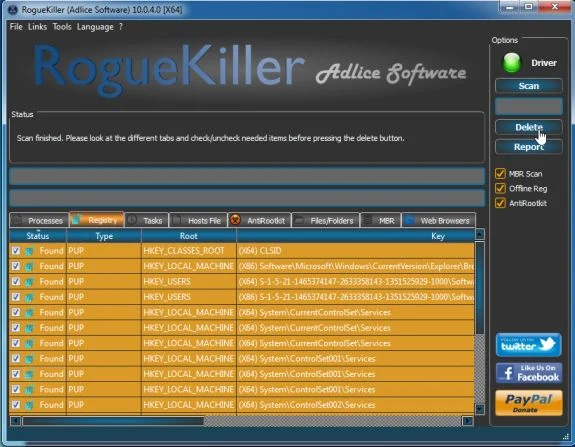Viewport: 575px width, 447px height.
Task: Toggle the MBR Scan option
Action: [500, 173]
